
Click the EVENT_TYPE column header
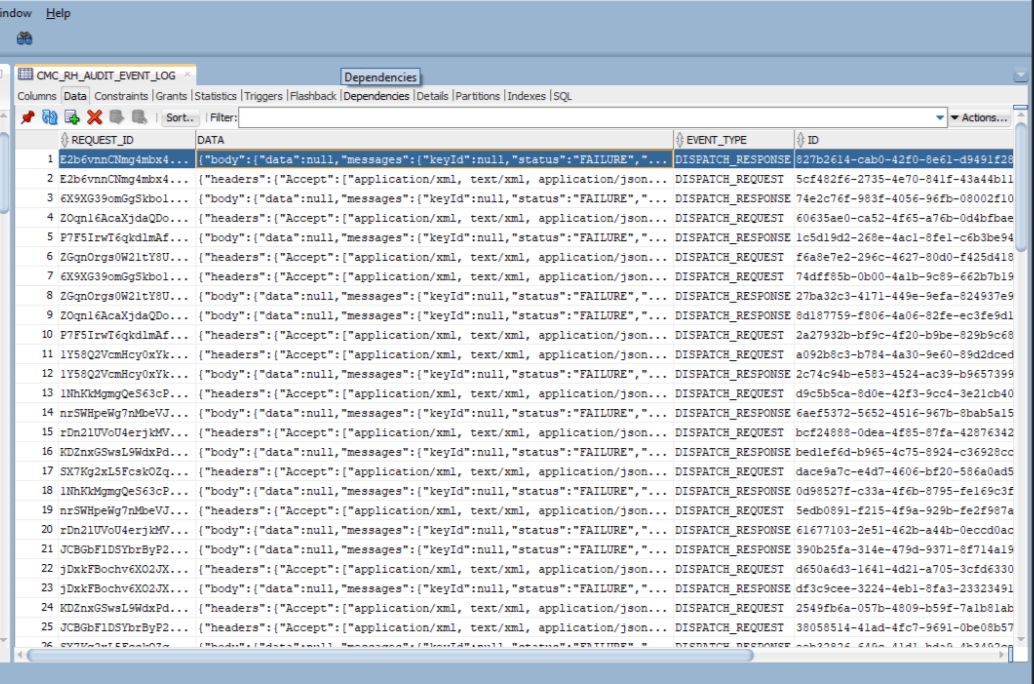pyautogui.click(x=716, y=140)
